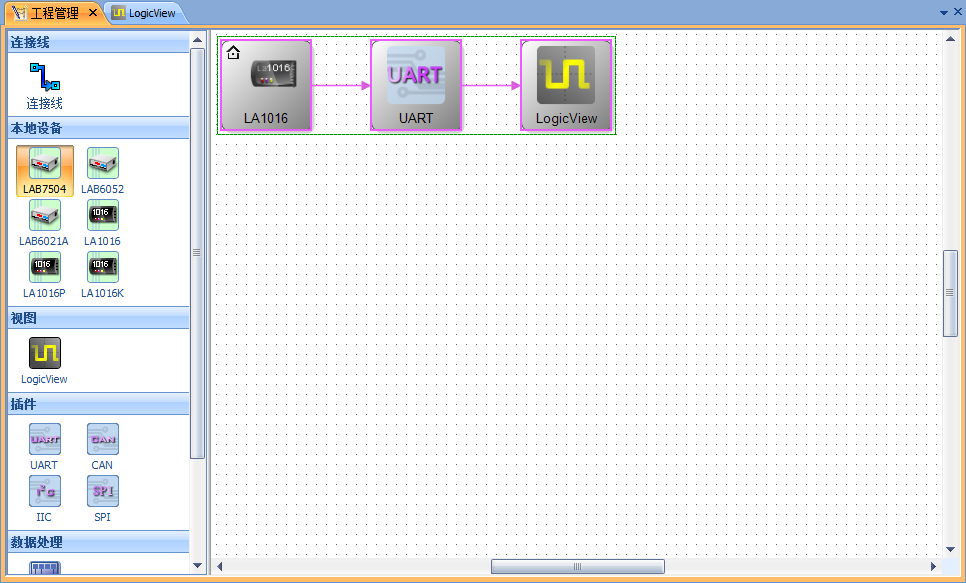Click the arrow link between UART and LogicView

[x=491, y=86]
